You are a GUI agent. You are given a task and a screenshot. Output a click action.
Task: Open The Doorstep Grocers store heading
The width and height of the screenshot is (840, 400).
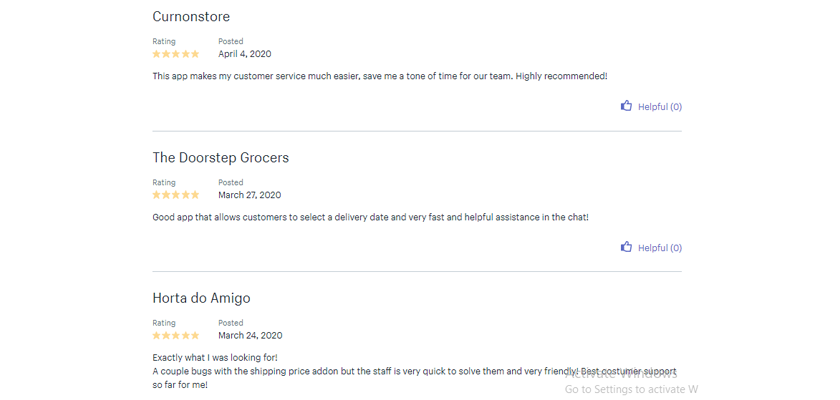[x=221, y=157]
